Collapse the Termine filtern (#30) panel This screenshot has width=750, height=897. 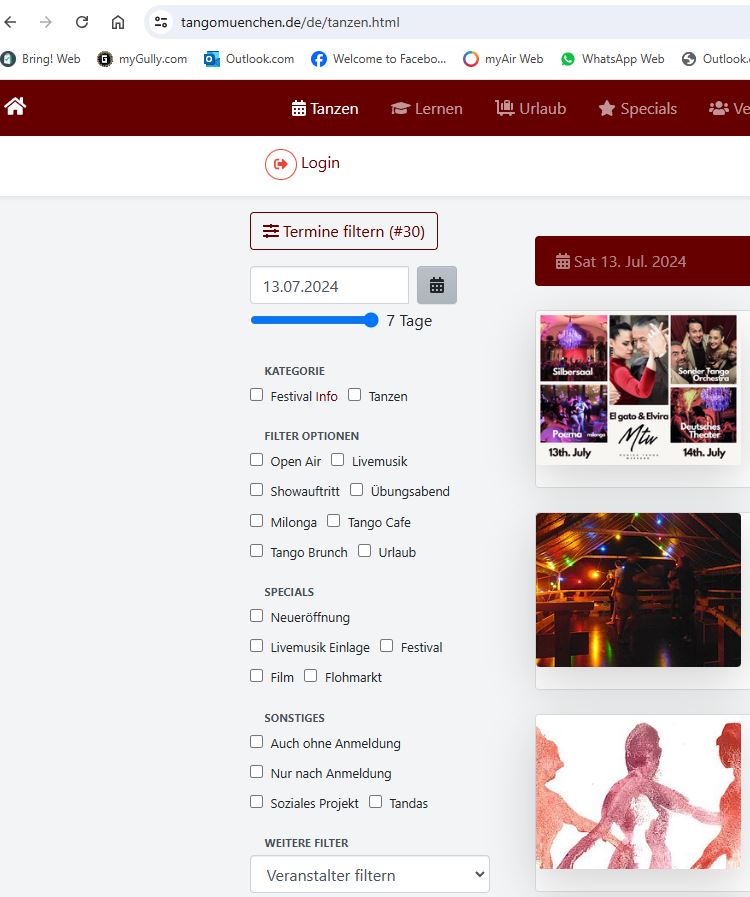(343, 231)
